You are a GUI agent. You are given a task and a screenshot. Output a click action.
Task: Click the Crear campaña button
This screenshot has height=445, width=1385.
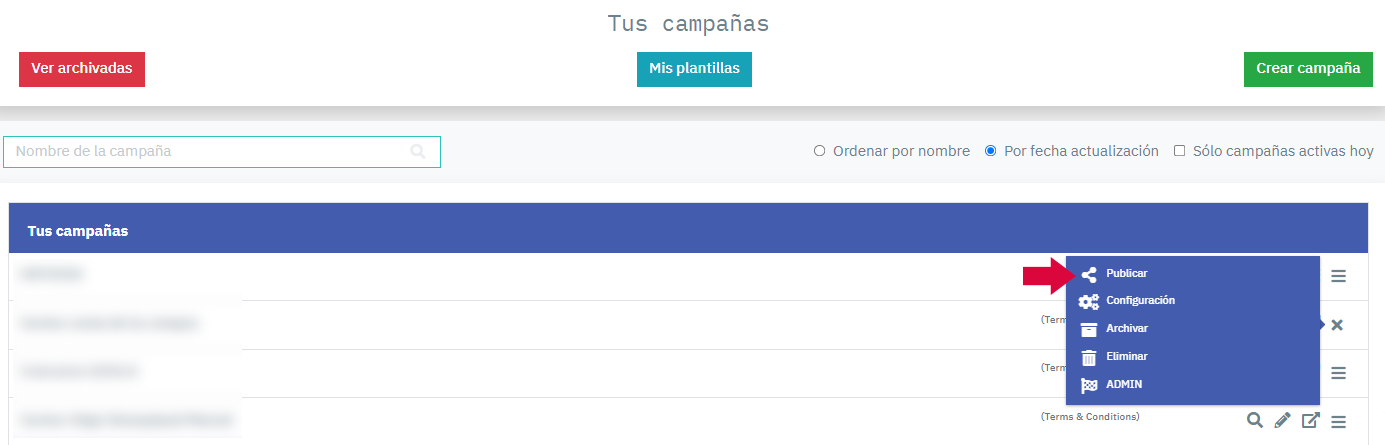[x=1307, y=69]
